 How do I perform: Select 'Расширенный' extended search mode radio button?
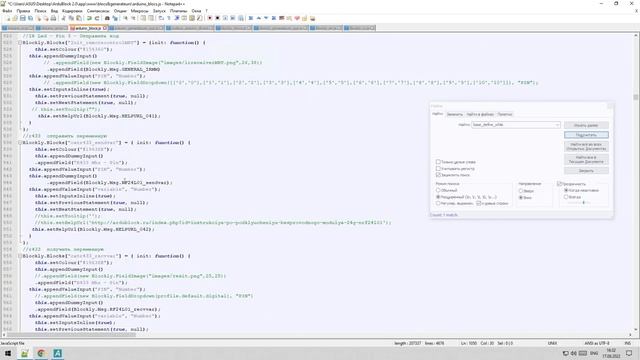pyautogui.click(x=438, y=197)
